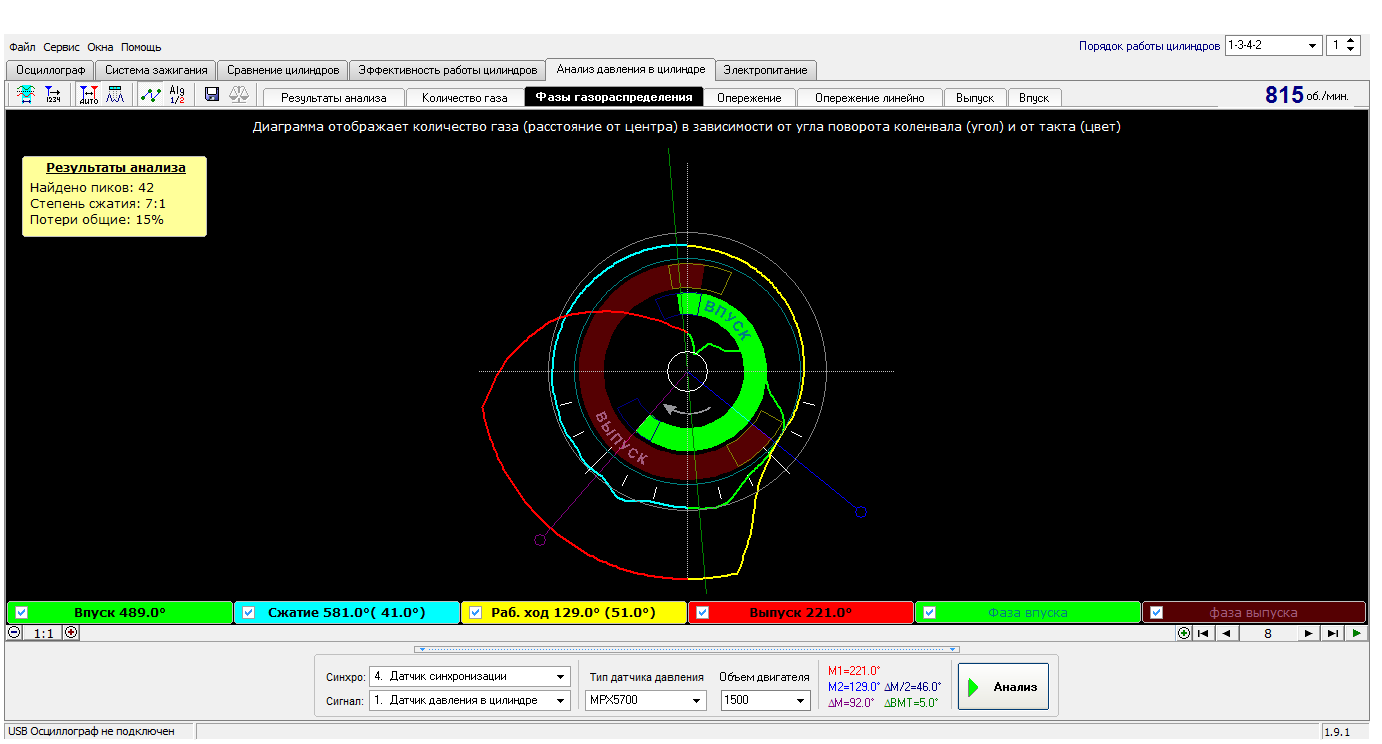Click the blue dotted panel collapse bar
Image resolution: width=1382 pixels, height=744 pixels.
click(687, 649)
